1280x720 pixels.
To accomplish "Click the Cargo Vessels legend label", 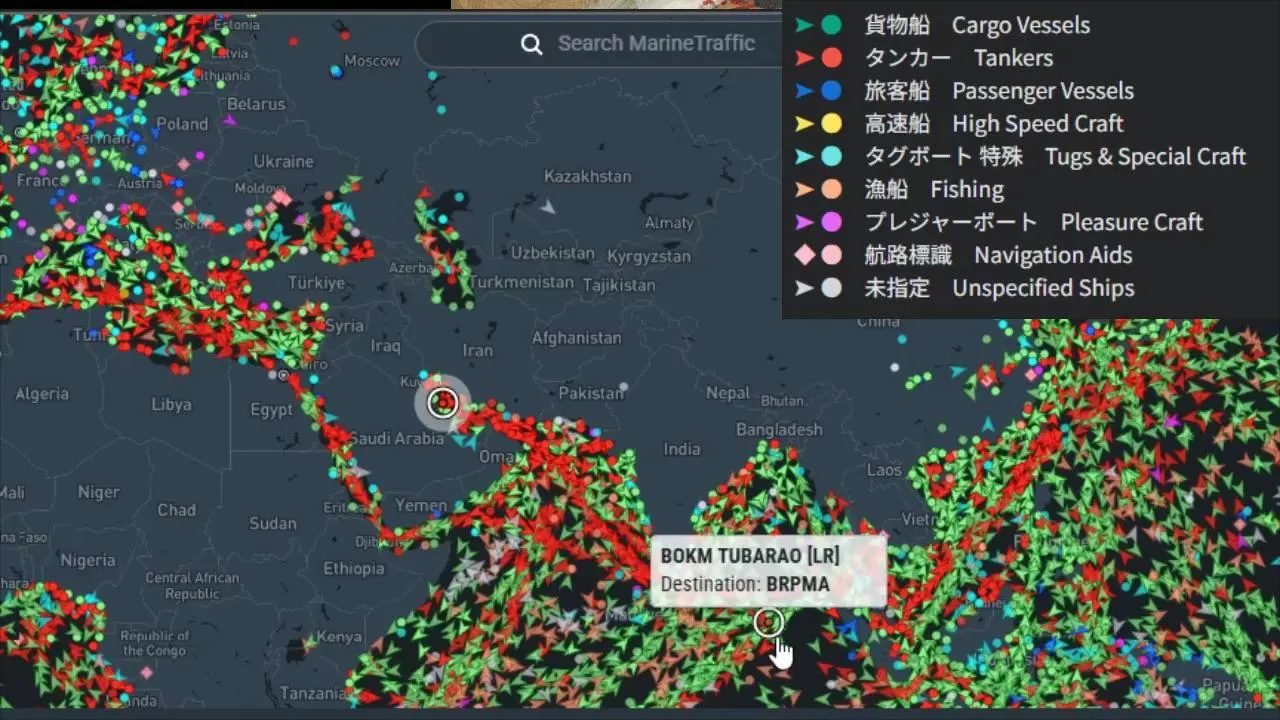I will 1021,25.
